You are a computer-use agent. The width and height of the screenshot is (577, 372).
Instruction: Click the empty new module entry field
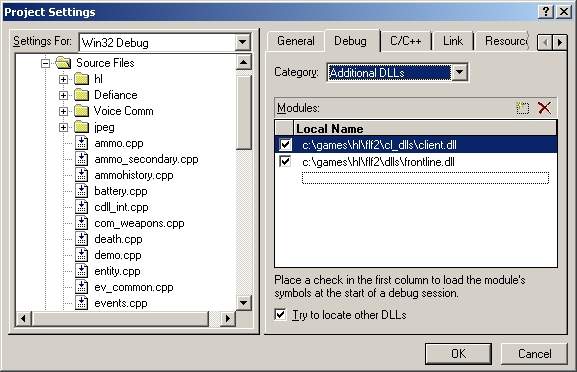[x=425, y=178]
